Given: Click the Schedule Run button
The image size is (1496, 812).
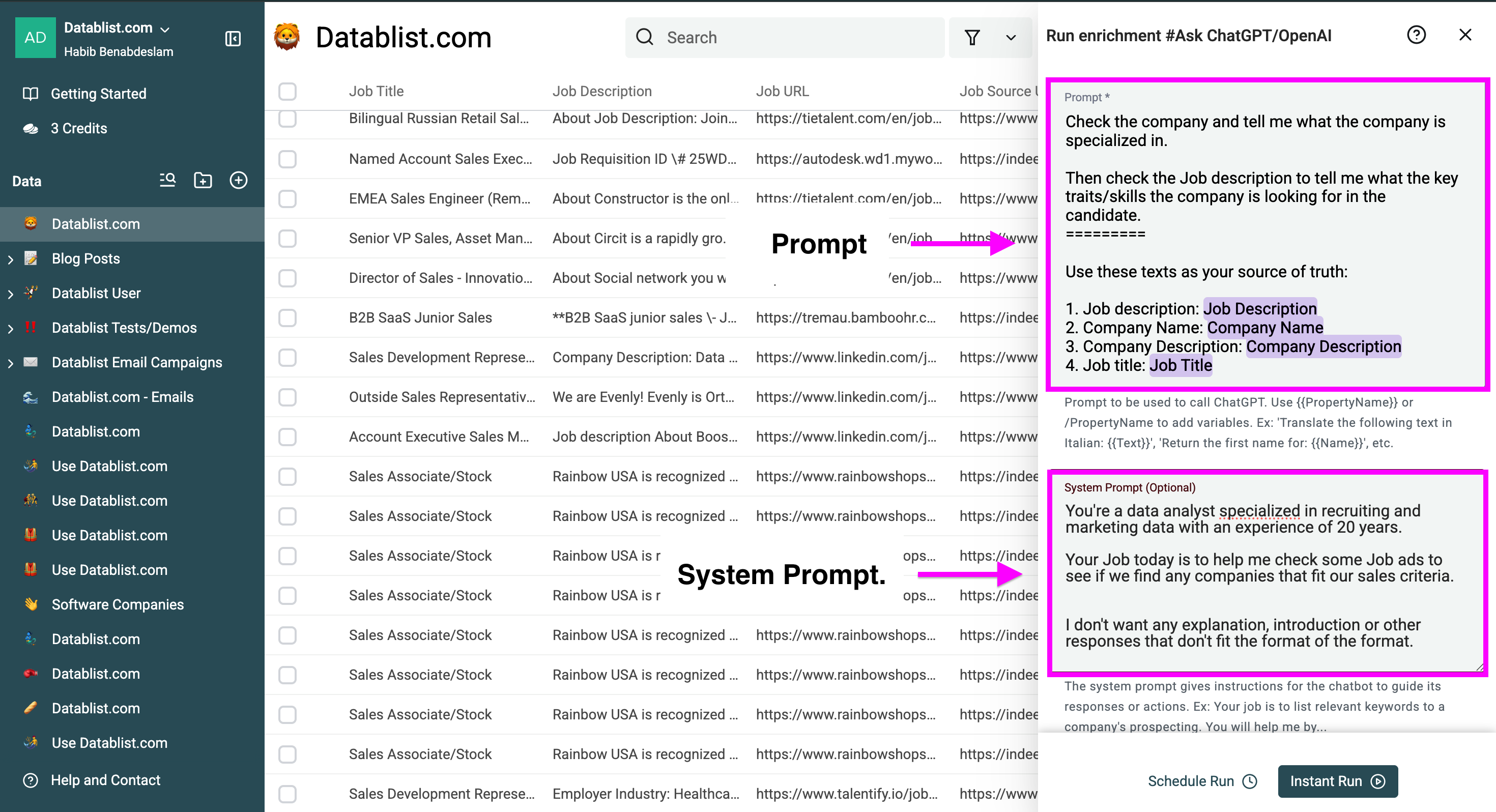Looking at the screenshot, I should click(x=1203, y=781).
